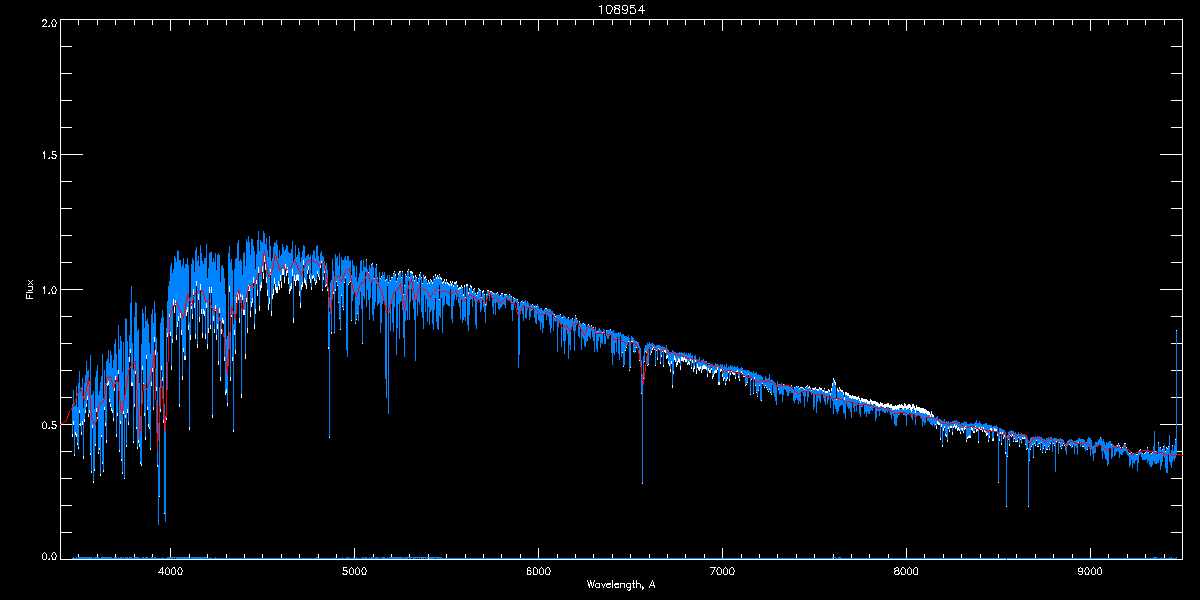
Task: Click the 1.0 y-axis tick label
Action: click(x=48, y=290)
